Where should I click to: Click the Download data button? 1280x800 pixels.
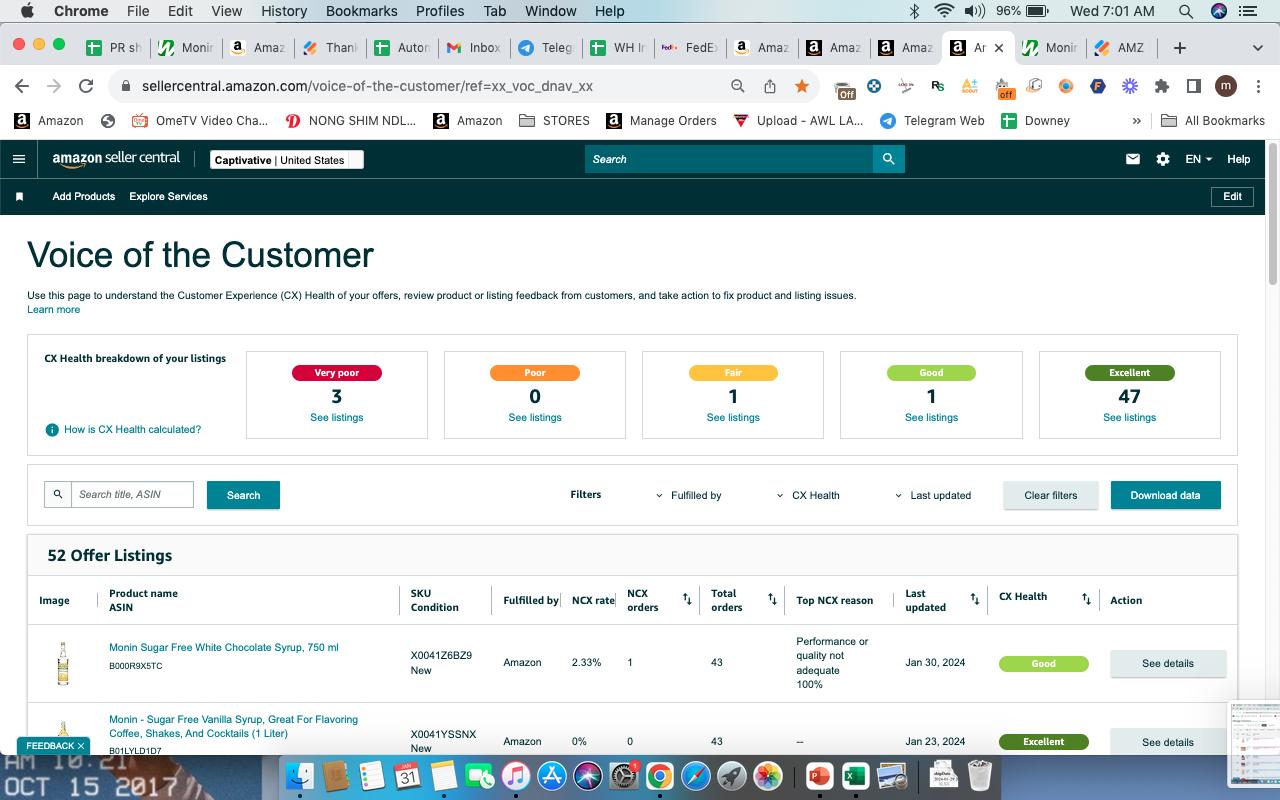[1165, 495]
